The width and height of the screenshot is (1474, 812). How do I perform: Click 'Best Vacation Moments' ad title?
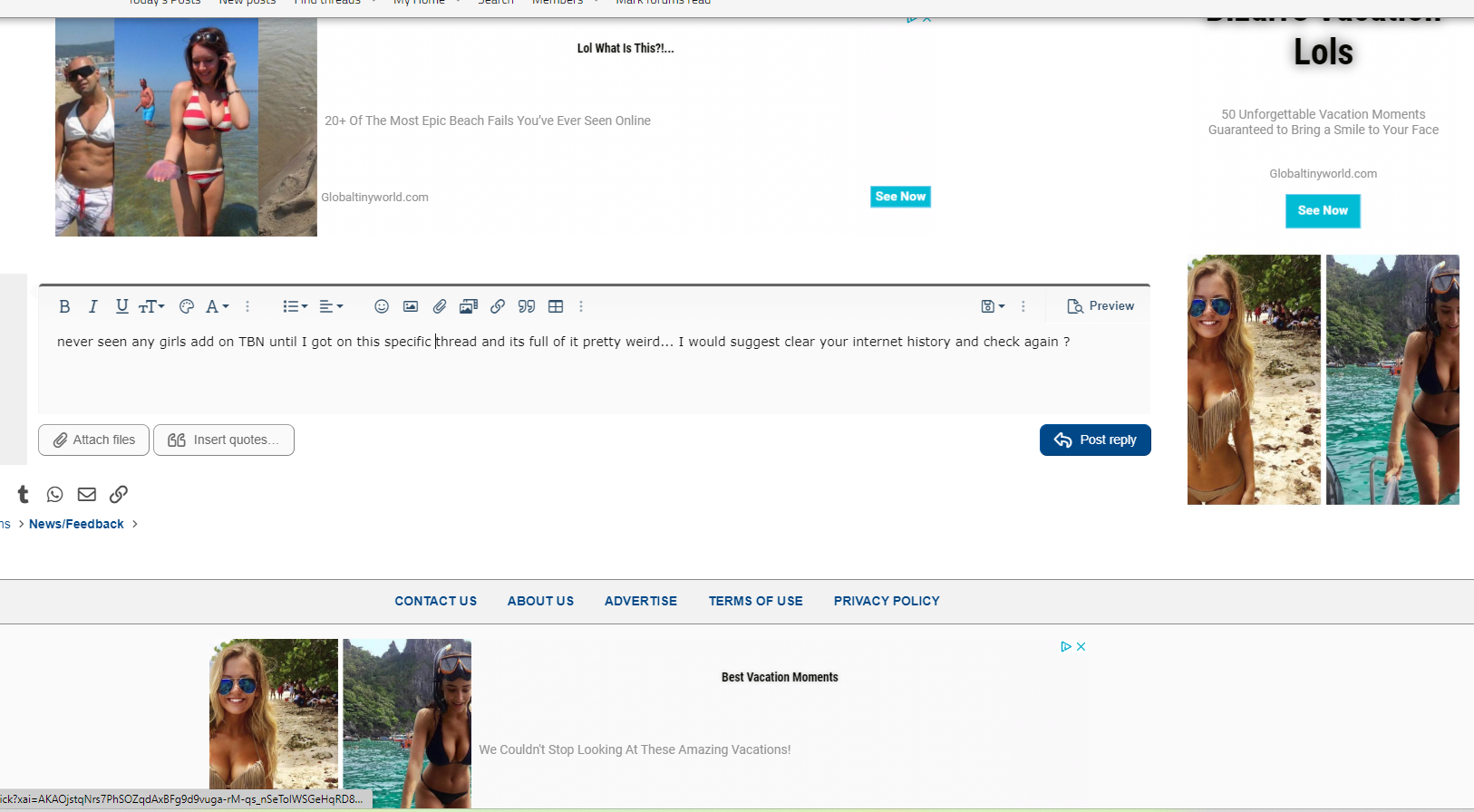tap(780, 677)
